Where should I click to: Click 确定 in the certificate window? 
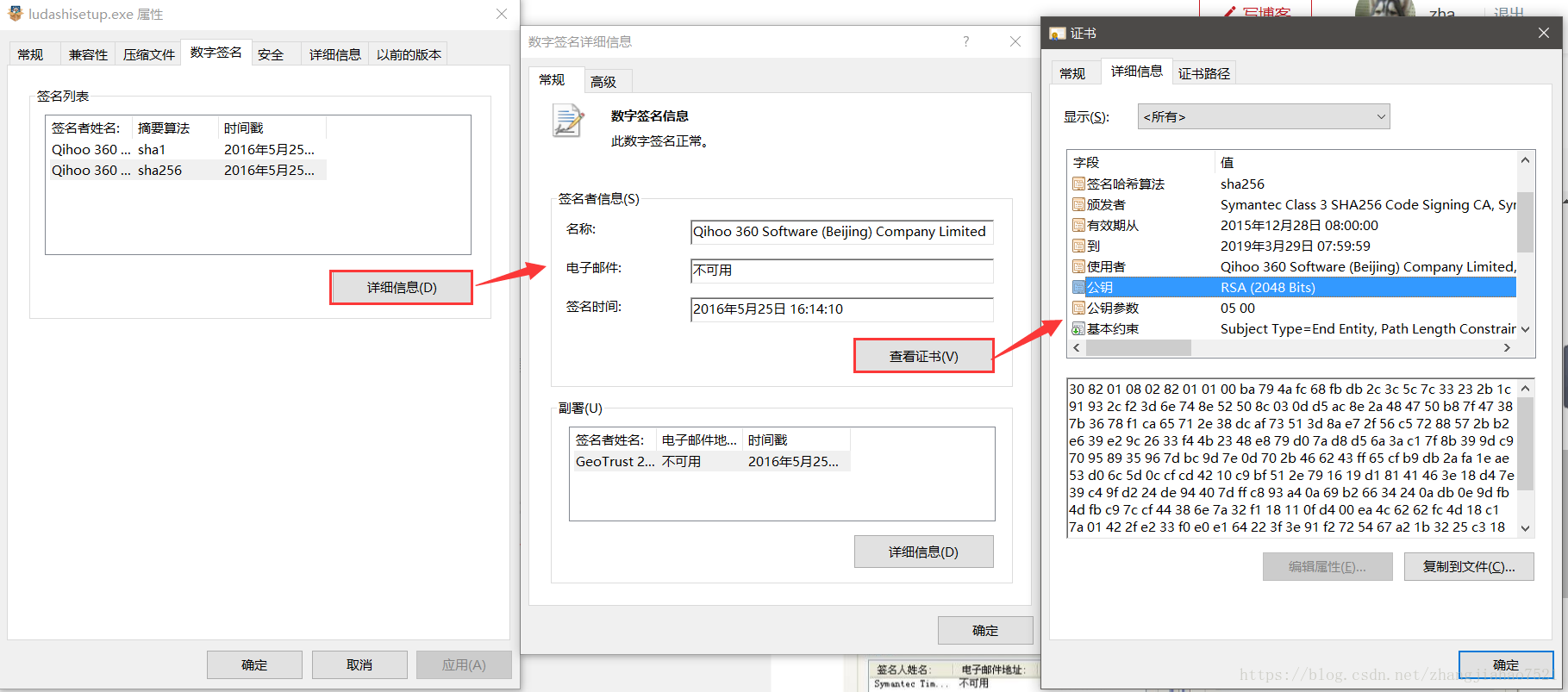1506,664
